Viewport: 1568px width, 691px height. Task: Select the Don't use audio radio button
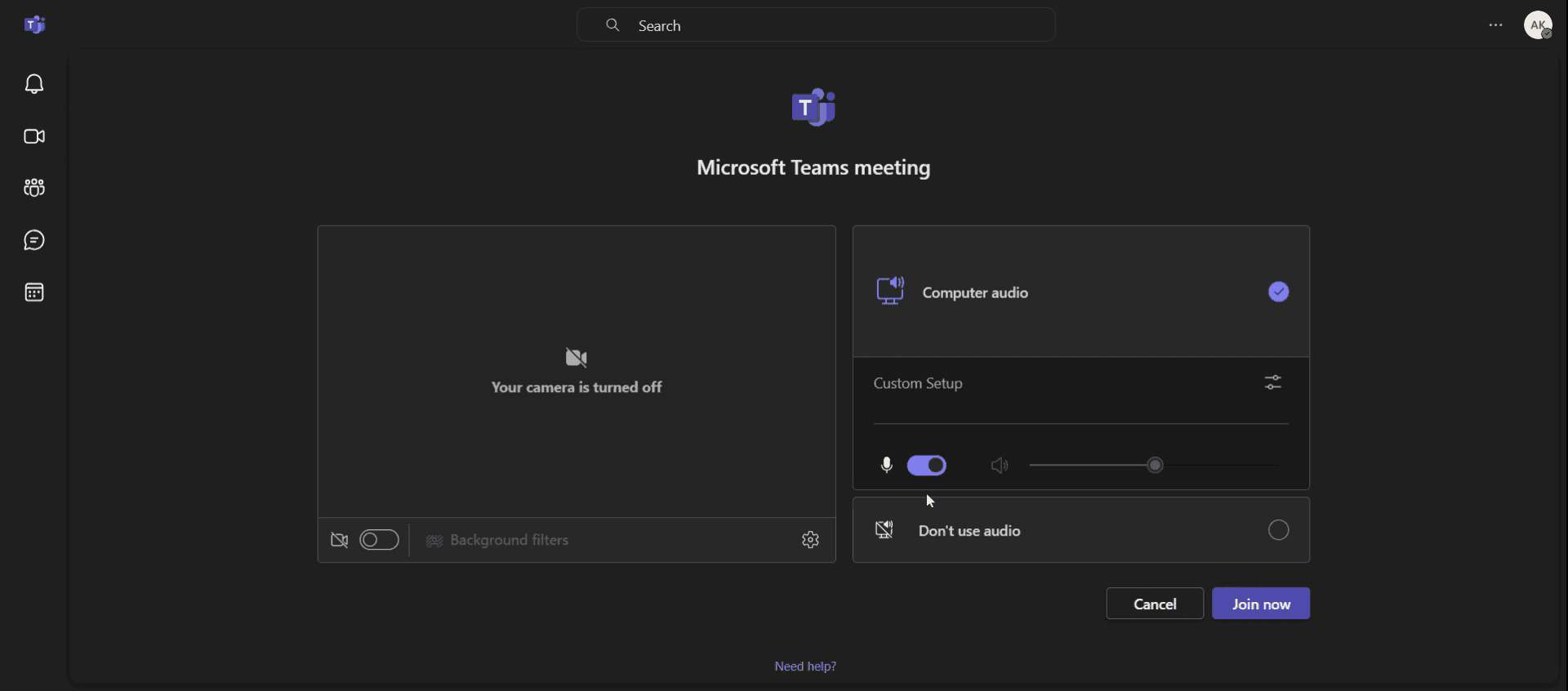tap(1279, 530)
